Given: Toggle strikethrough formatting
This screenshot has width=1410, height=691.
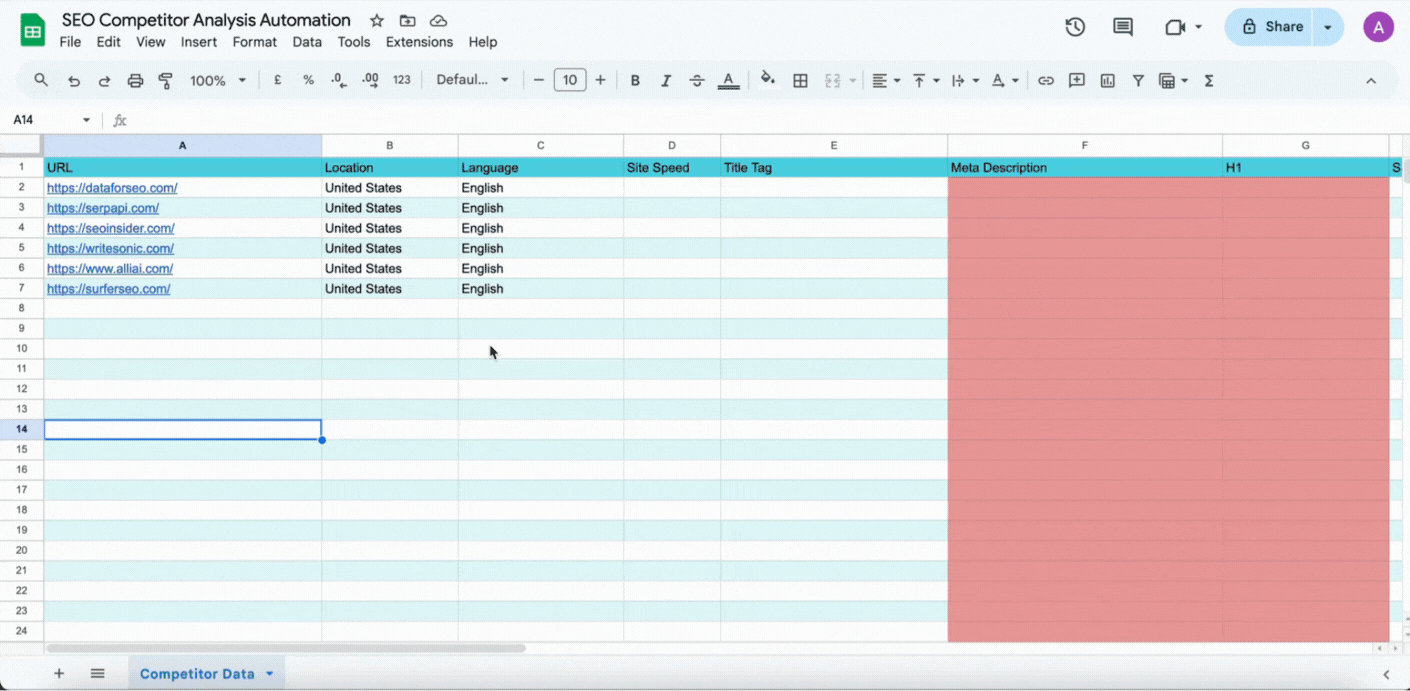Looking at the screenshot, I should [697, 80].
